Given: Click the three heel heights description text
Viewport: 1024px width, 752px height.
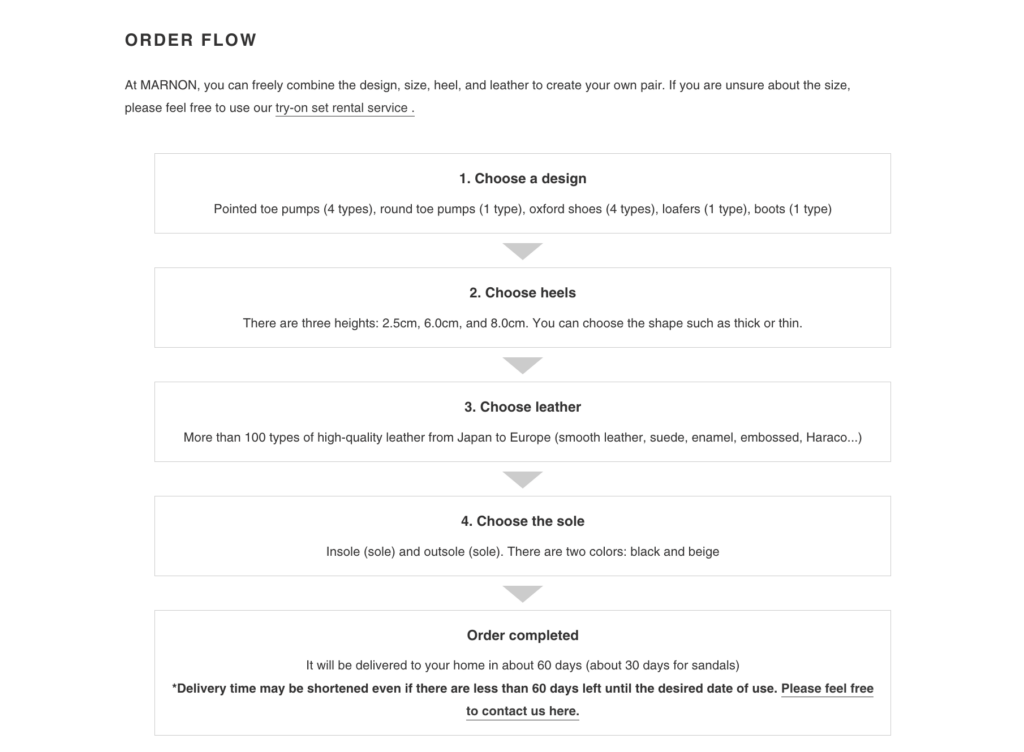Looking at the screenshot, I should point(522,323).
